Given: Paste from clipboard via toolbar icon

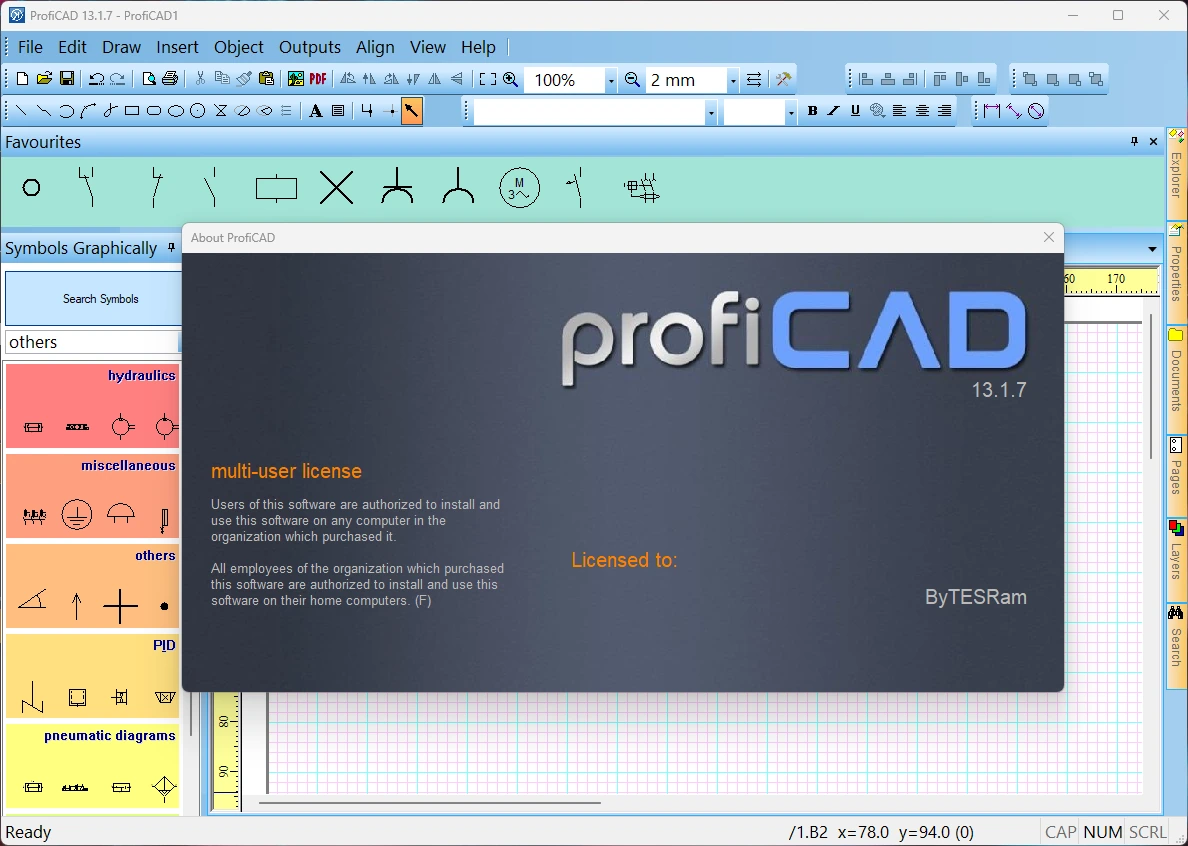Looking at the screenshot, I should [x=266, y=79].
